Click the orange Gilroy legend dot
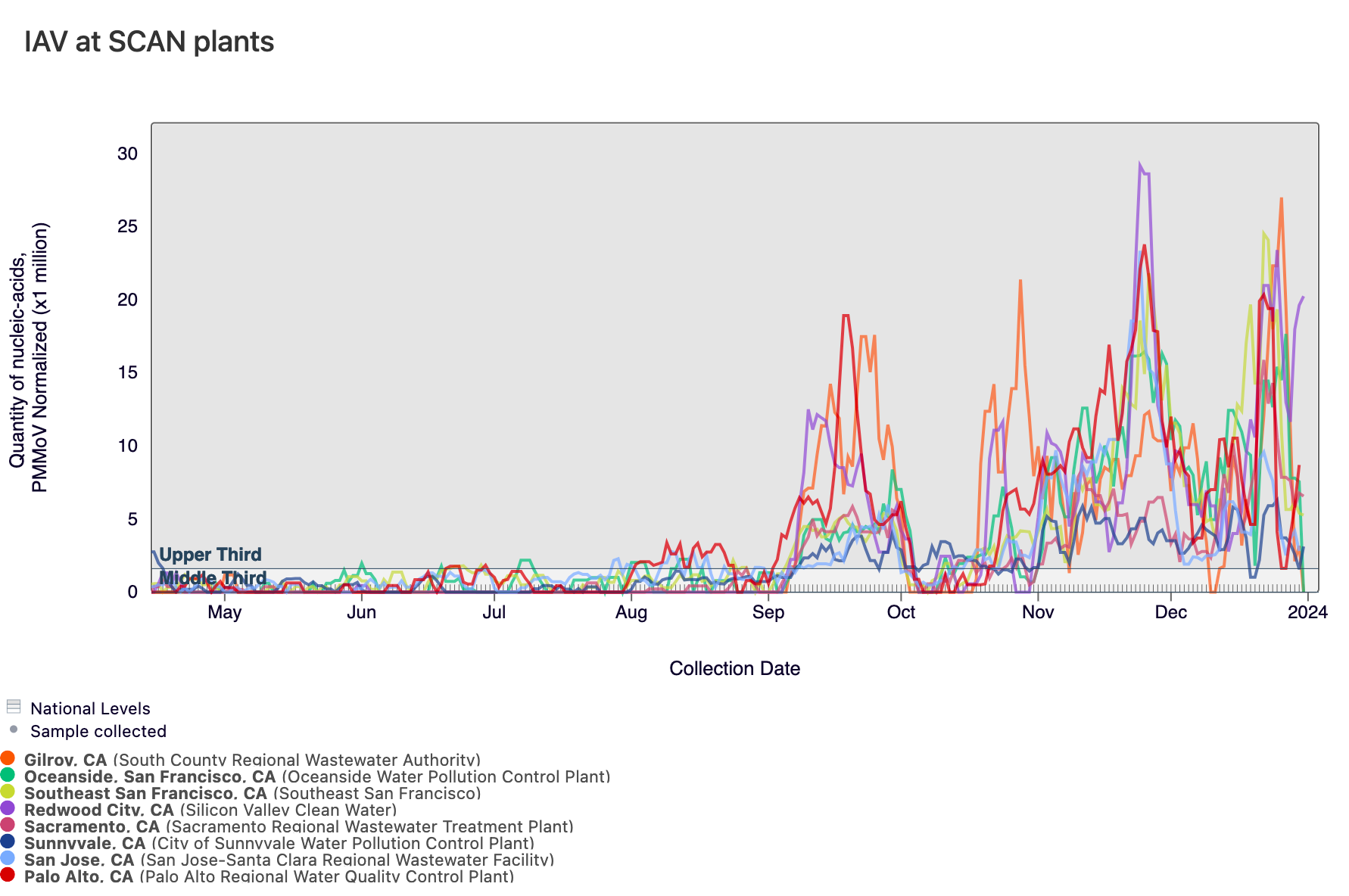This screenshot has height=896, width=1349. [8, 758]
